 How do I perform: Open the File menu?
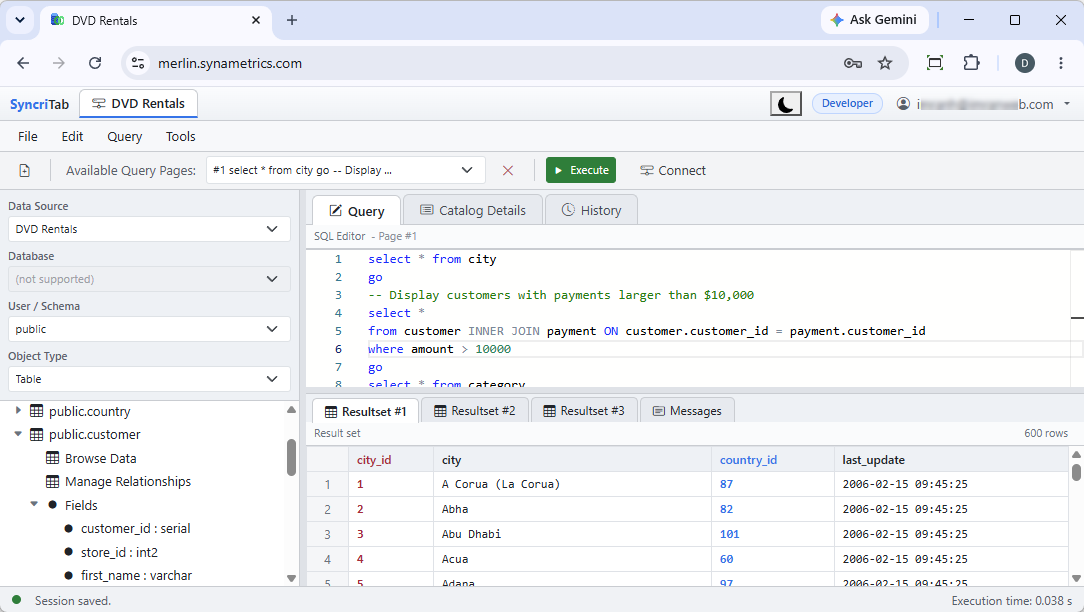(28, 137)
